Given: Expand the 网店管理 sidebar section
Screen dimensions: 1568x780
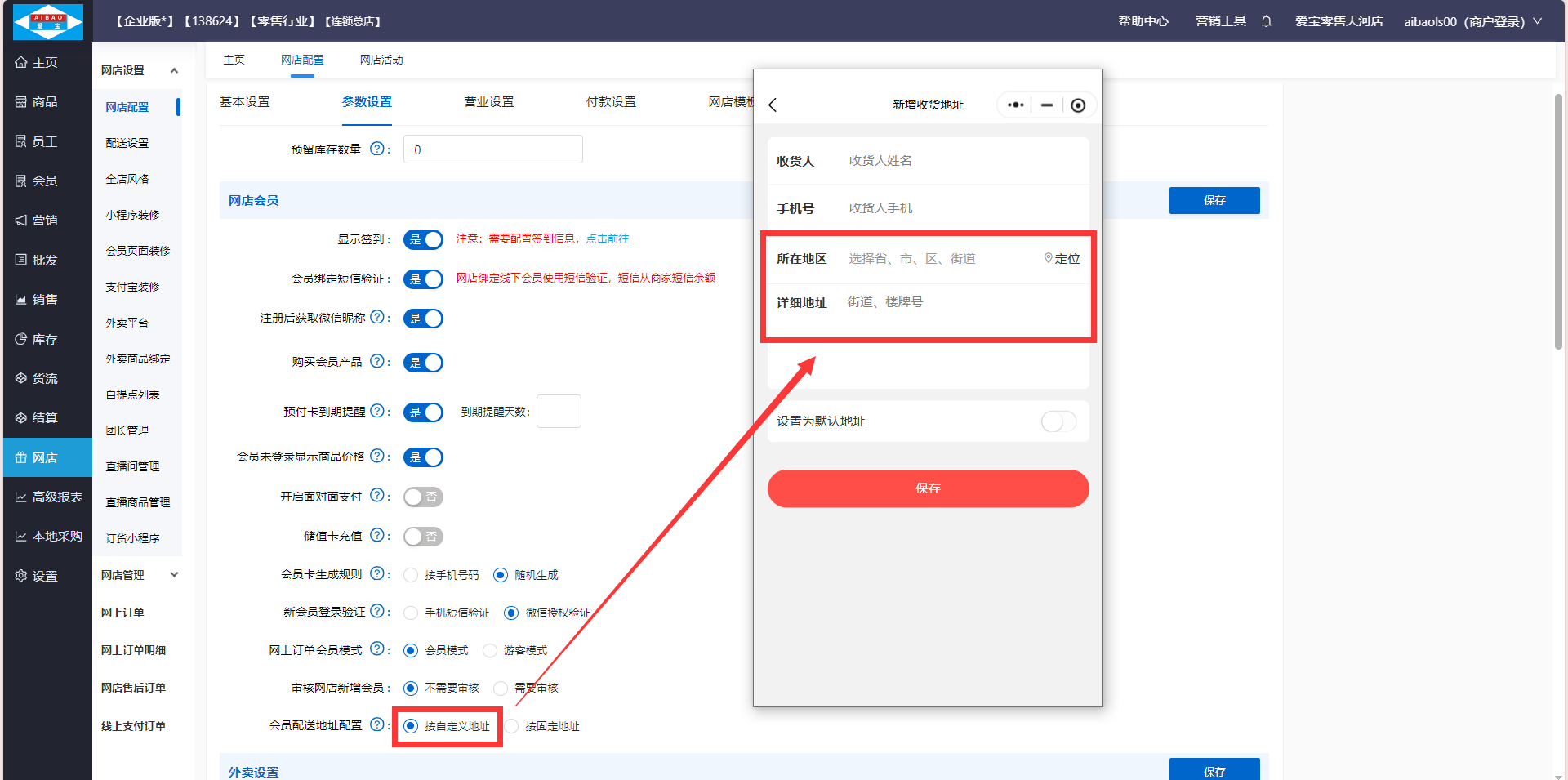Looking at the screenshot, I should tap(174, 575).
